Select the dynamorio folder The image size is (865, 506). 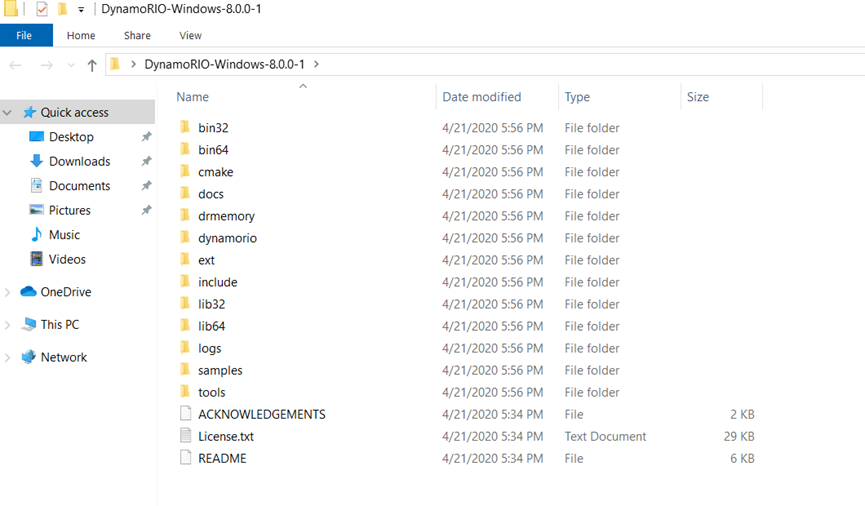pyautogui.click(x=227, y=238)
